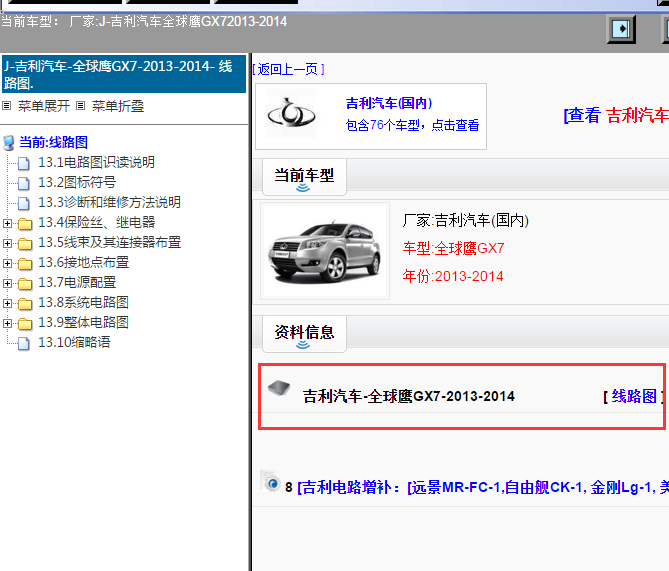The height and width of the screenshot is (571, 669).
Task: Open 13.1电路图识读说明 in the tree
Action: tap(96, 162)
